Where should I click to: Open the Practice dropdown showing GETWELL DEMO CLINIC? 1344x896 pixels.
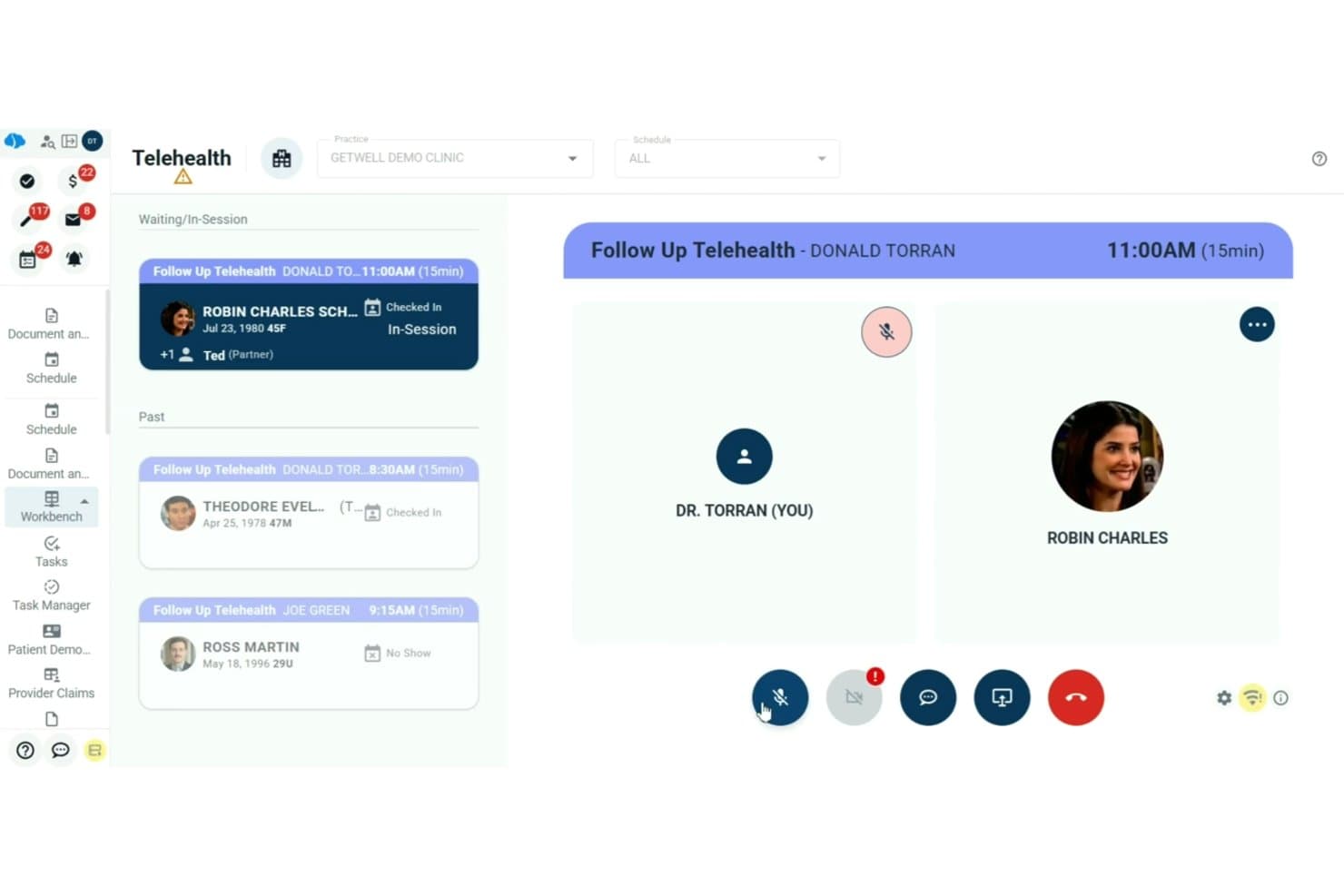(x=455, y=158)
